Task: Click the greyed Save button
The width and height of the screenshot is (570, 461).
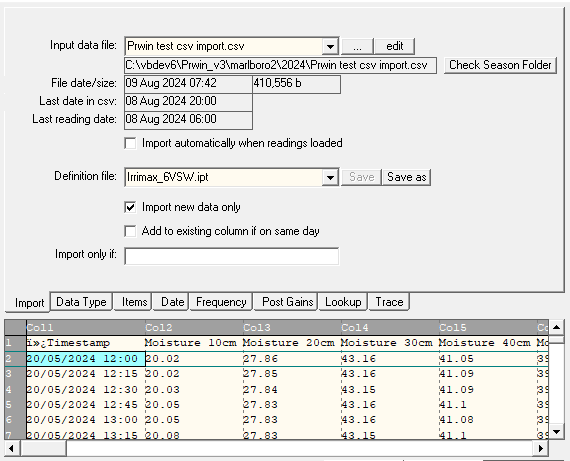Action: 361,177
